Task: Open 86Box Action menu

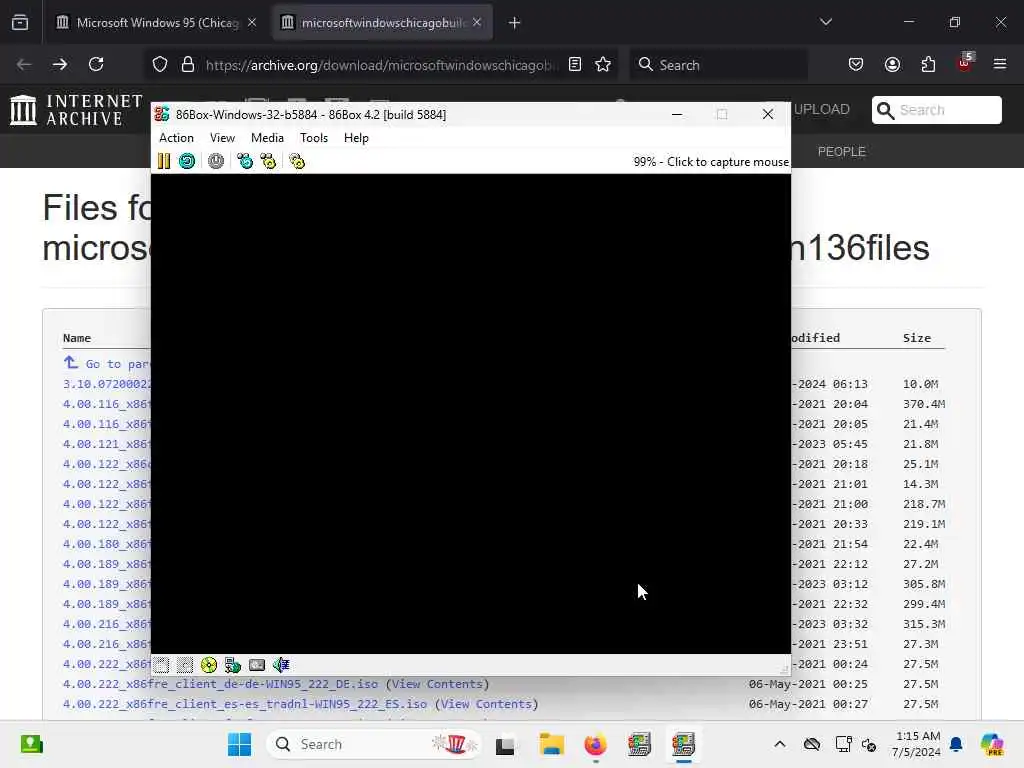Action: pos(176,138)
